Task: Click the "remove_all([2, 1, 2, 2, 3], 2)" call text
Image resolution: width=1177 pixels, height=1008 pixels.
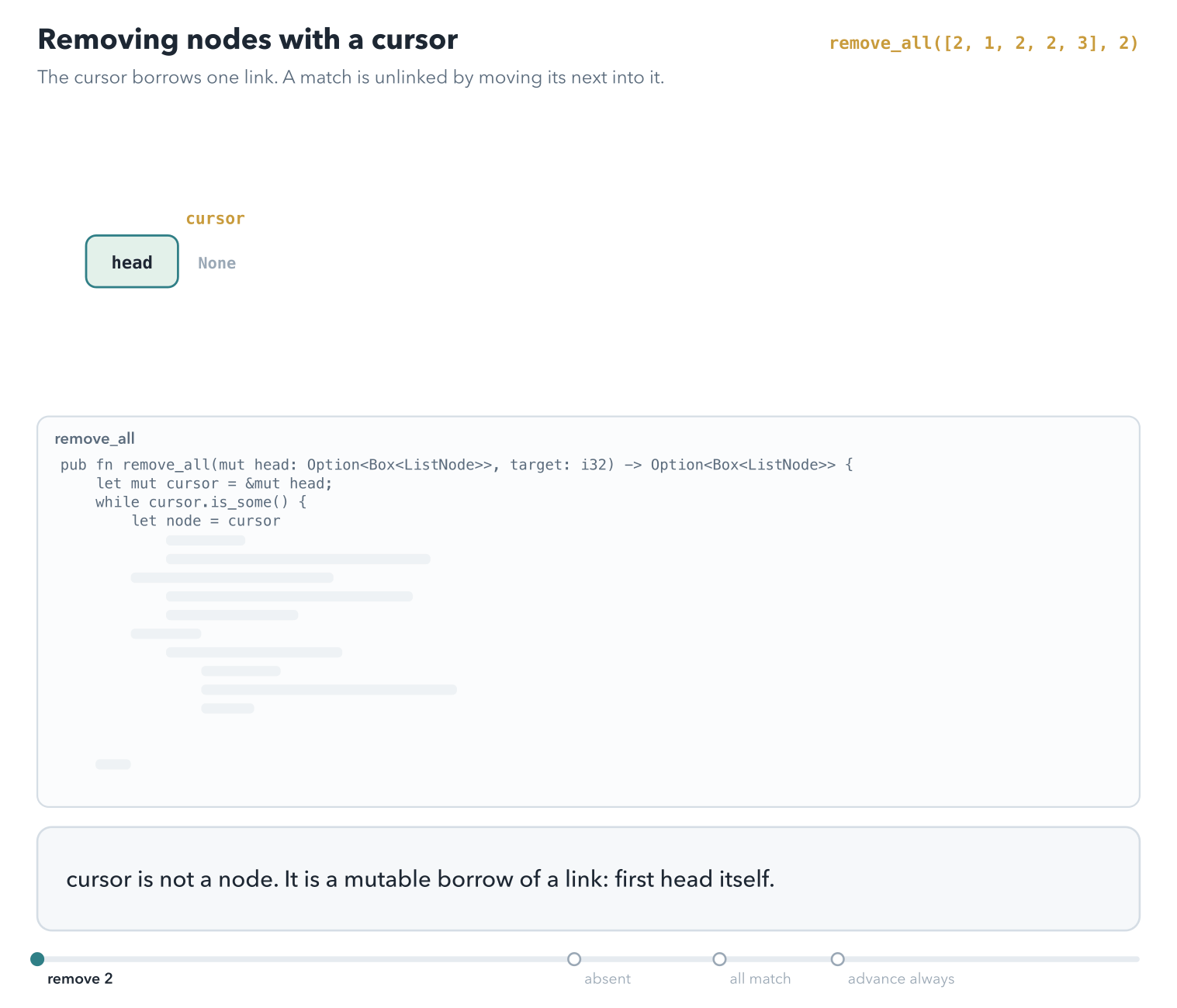Action: click(x=984, y=43)
